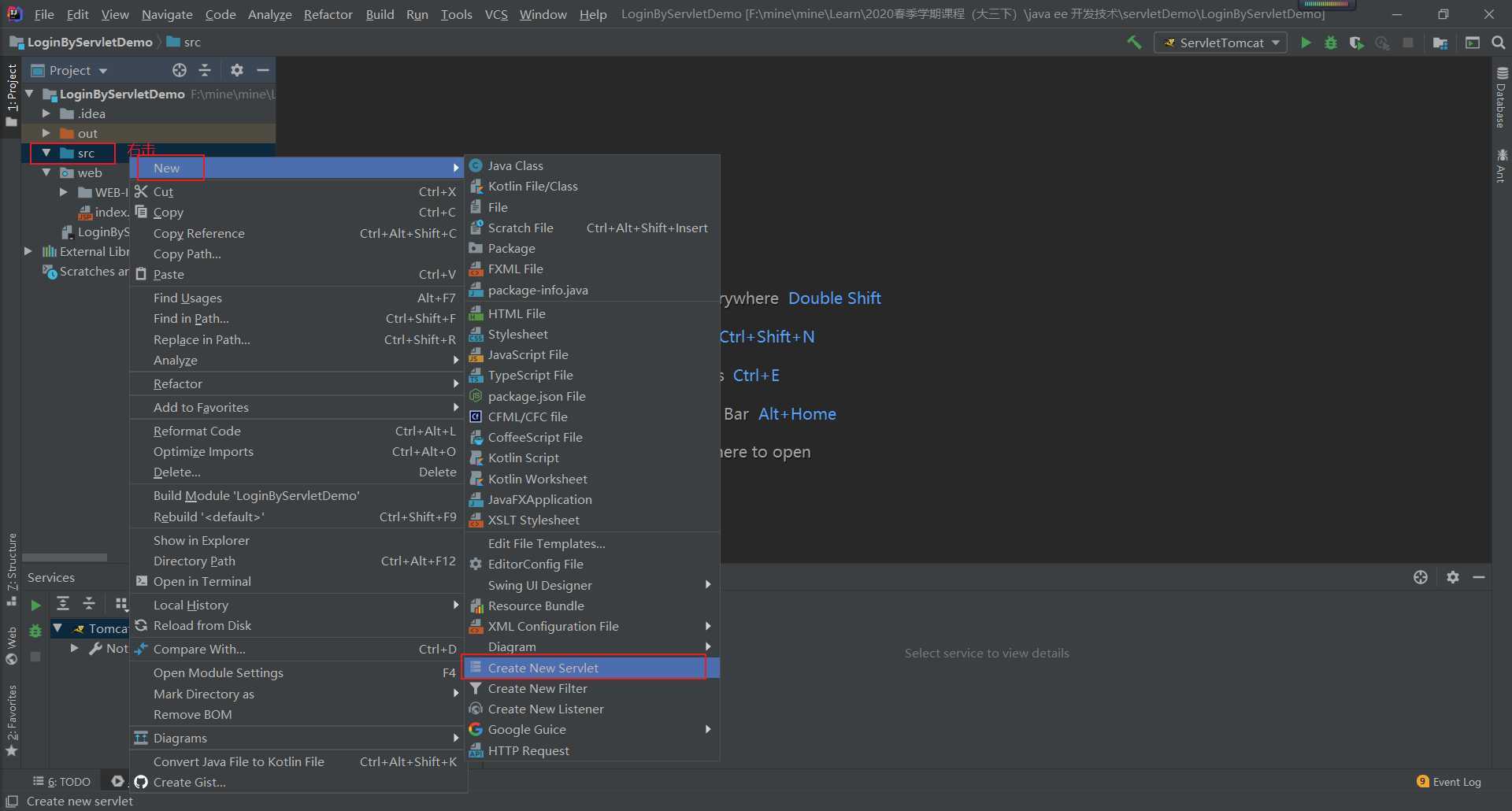
Task: Click the locate target icon in Project panel
Action: (x=180, y=70)
